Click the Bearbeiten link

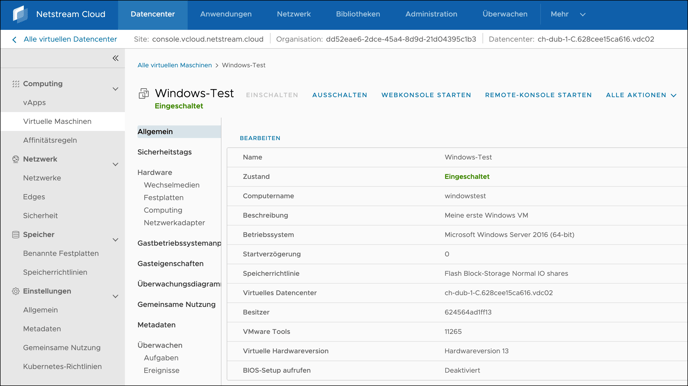[x=260, y=138]
